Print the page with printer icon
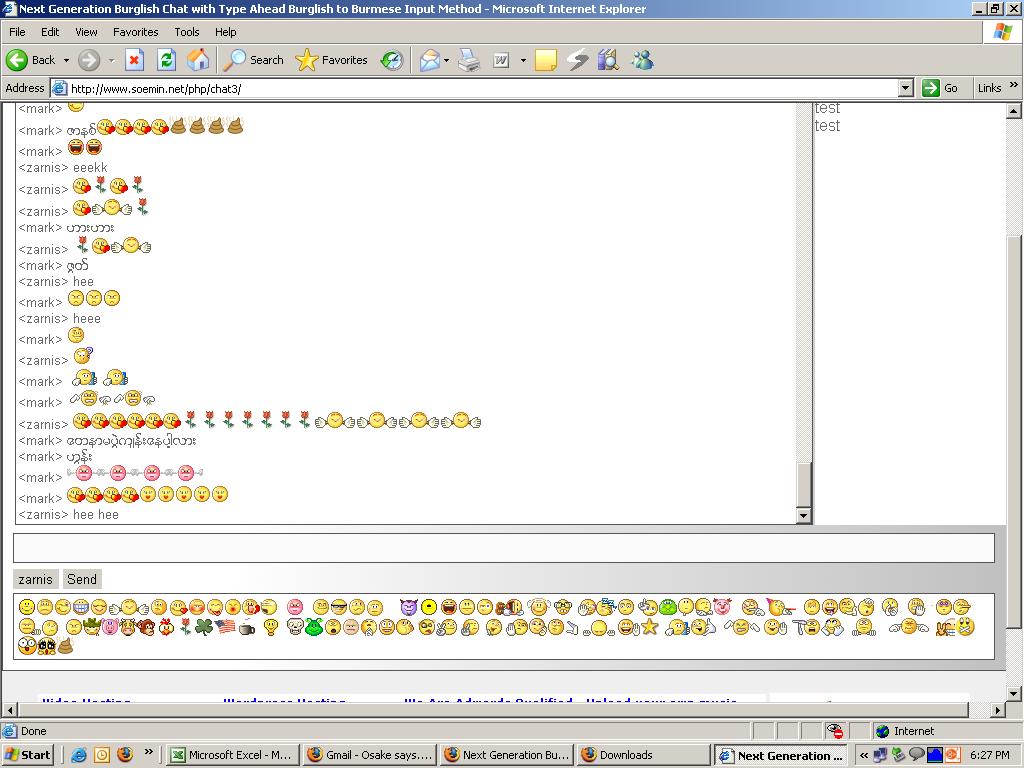Image resolution: width=1024 pixels, height=768 pixels. pos(468,60)
